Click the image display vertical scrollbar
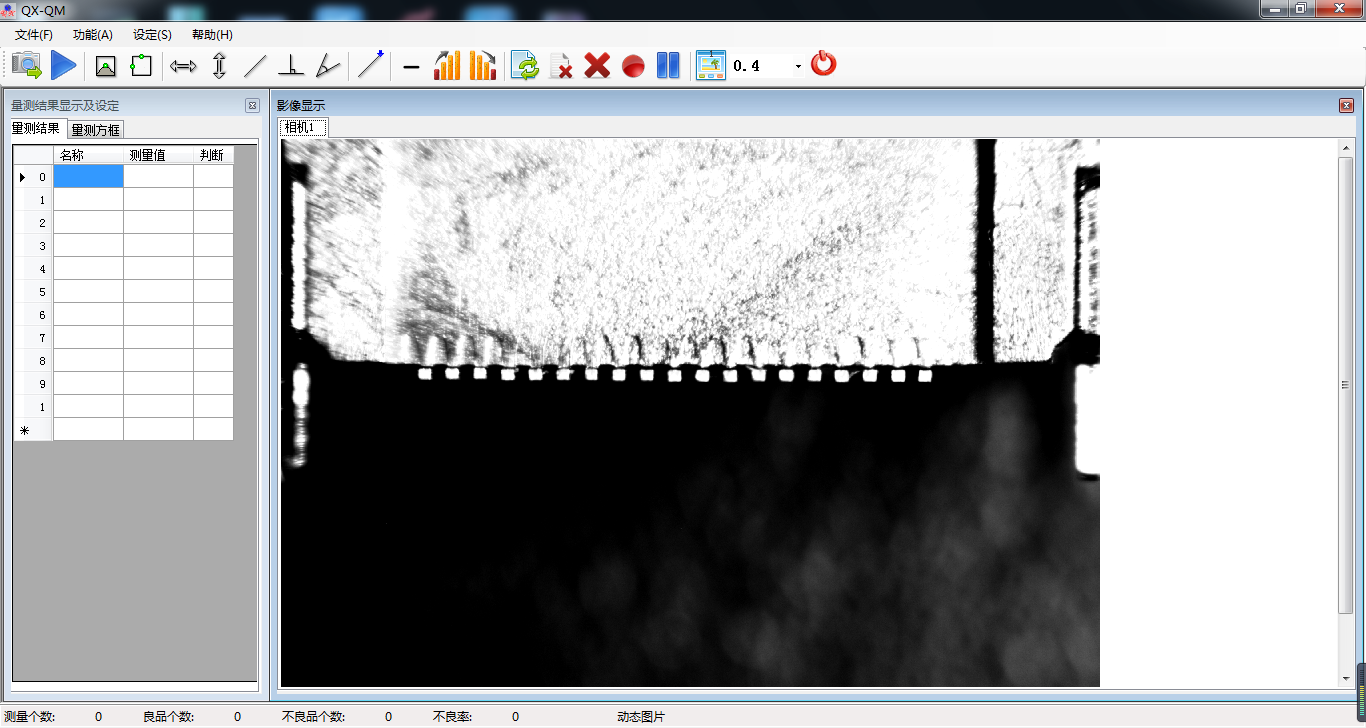This screenshot has height=728, width=1366. click(1345, 384)
